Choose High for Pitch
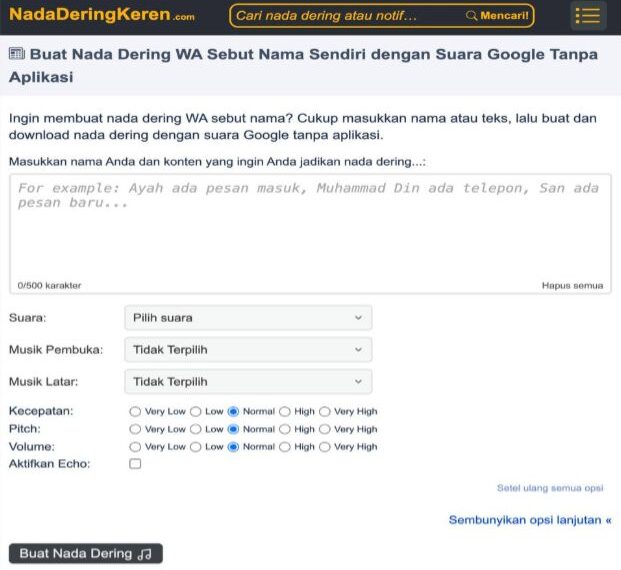Viewport: 621px width, 570px height. pyautogui.click(x=285, y=429)
